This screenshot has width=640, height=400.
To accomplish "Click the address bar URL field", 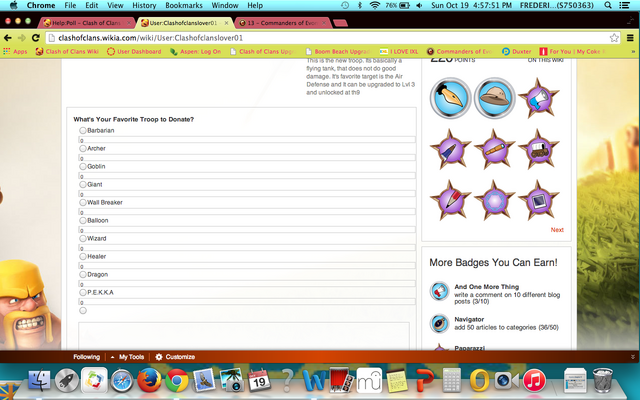I will (x=333, y=38).
